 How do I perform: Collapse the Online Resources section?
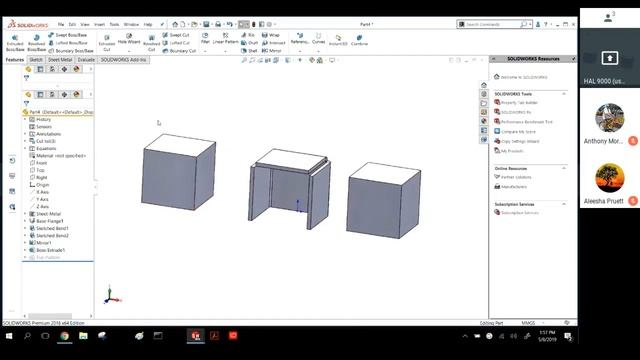564,168
